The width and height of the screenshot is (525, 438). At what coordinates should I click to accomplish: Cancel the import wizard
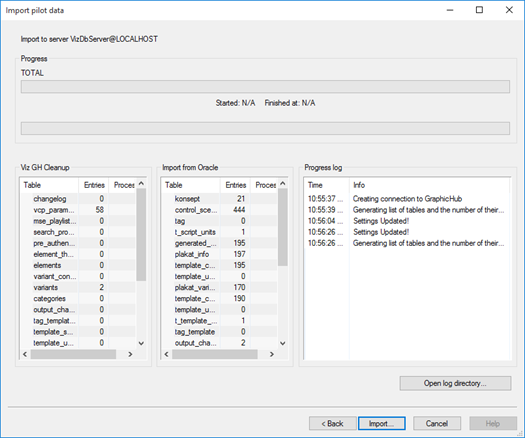[437, 424]
